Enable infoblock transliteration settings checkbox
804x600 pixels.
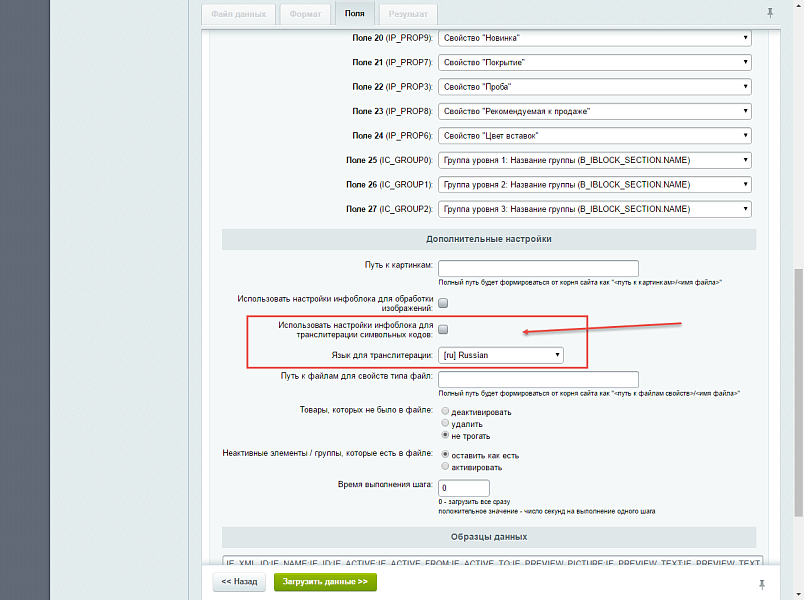click(444, 327)
